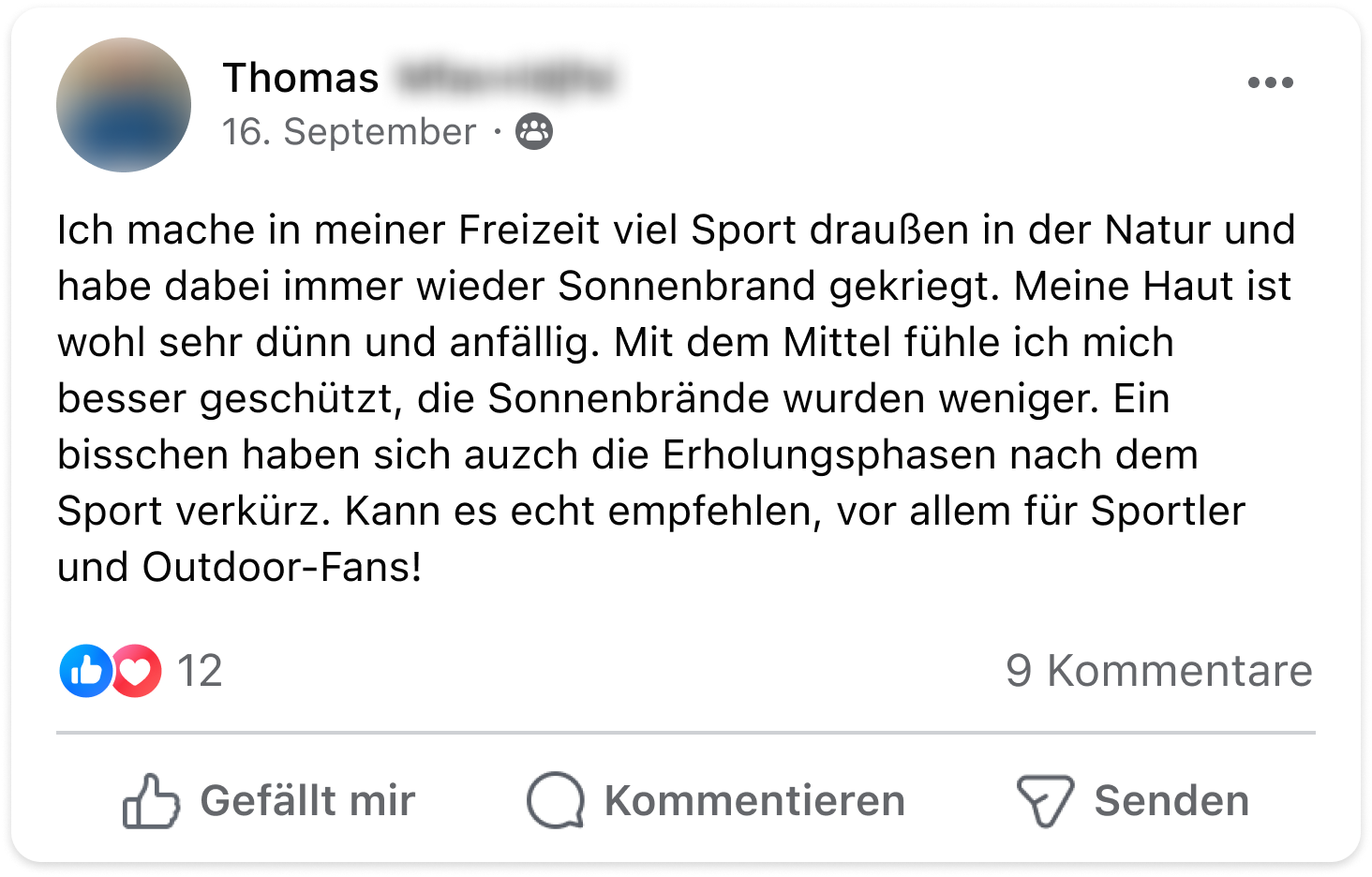Image resolution: width=1372 pixels, height=877 pixels.
Task: Click the post's first line about Freizeit
Action: (675, 230)
